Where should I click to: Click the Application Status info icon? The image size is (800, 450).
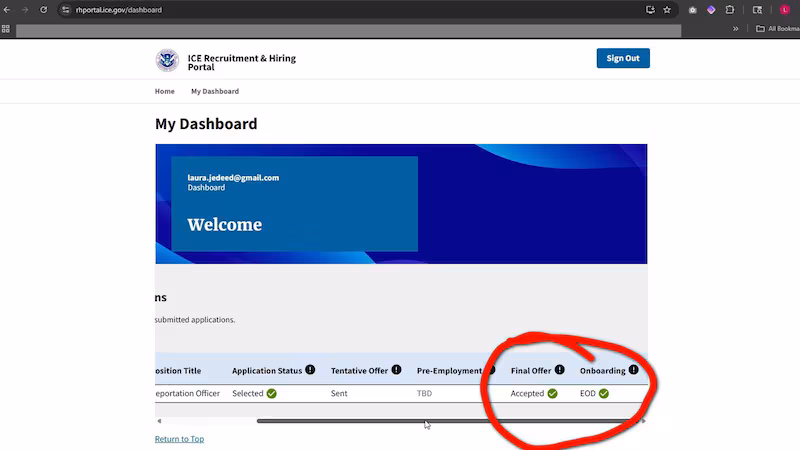point(310,370)
